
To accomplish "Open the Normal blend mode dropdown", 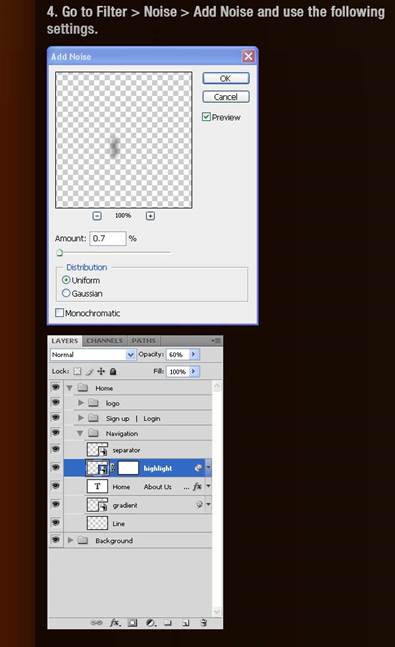I will pos(93,354).
